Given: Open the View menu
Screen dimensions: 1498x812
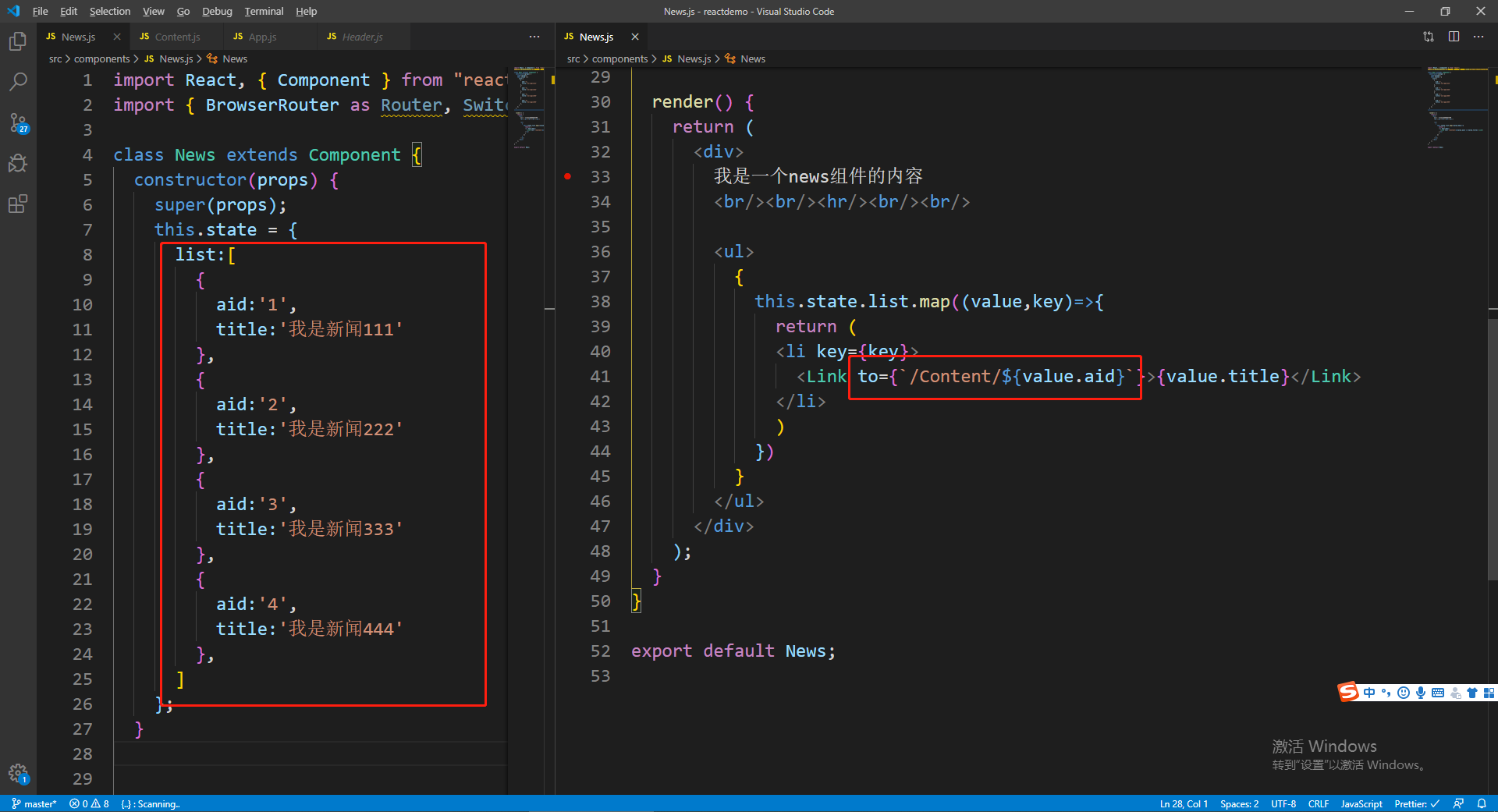Looking at the screenshot, I should tap(154, 11).
